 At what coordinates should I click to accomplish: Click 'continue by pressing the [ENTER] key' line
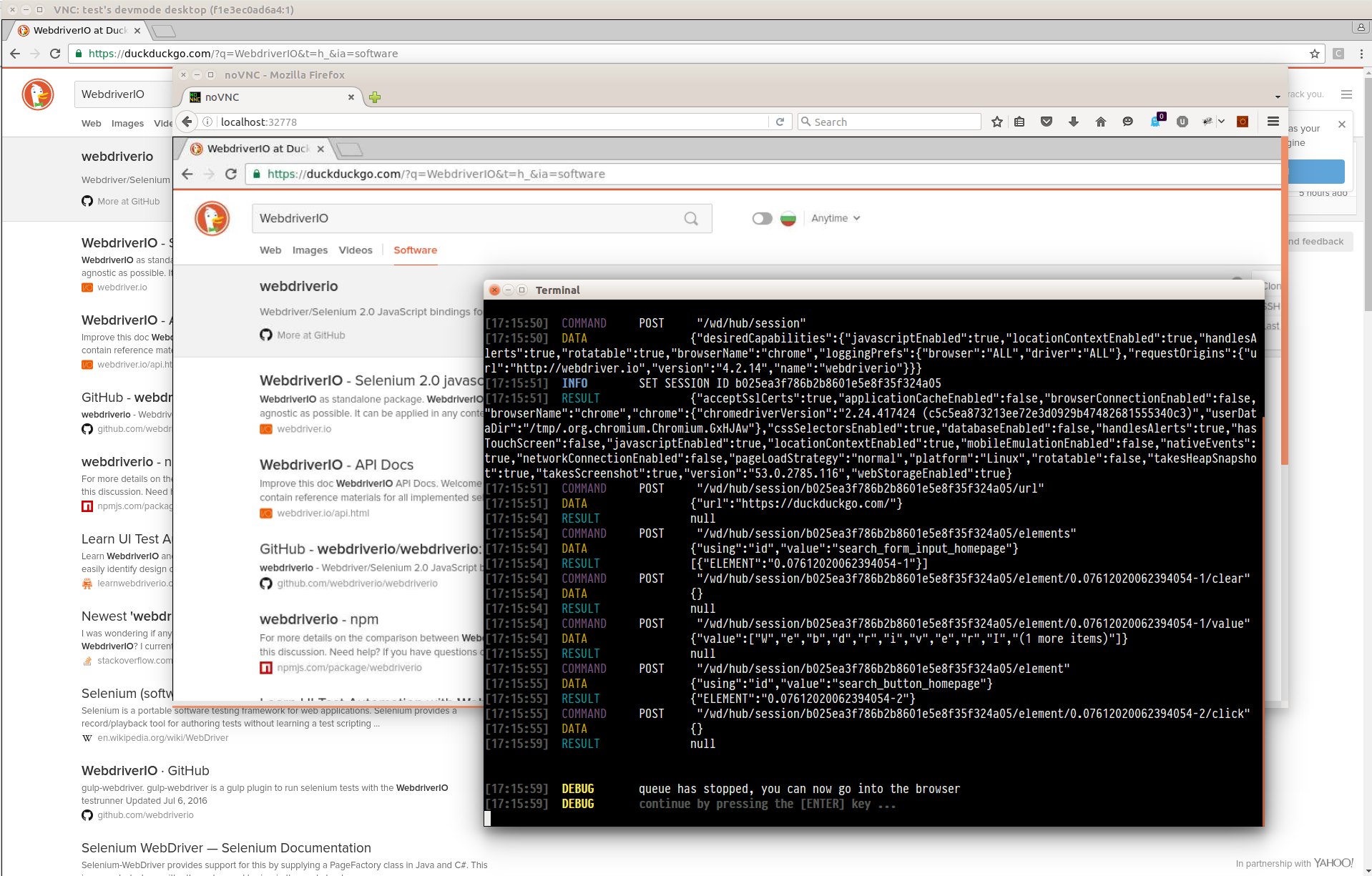pyautogui.click(x=767, y=804)
